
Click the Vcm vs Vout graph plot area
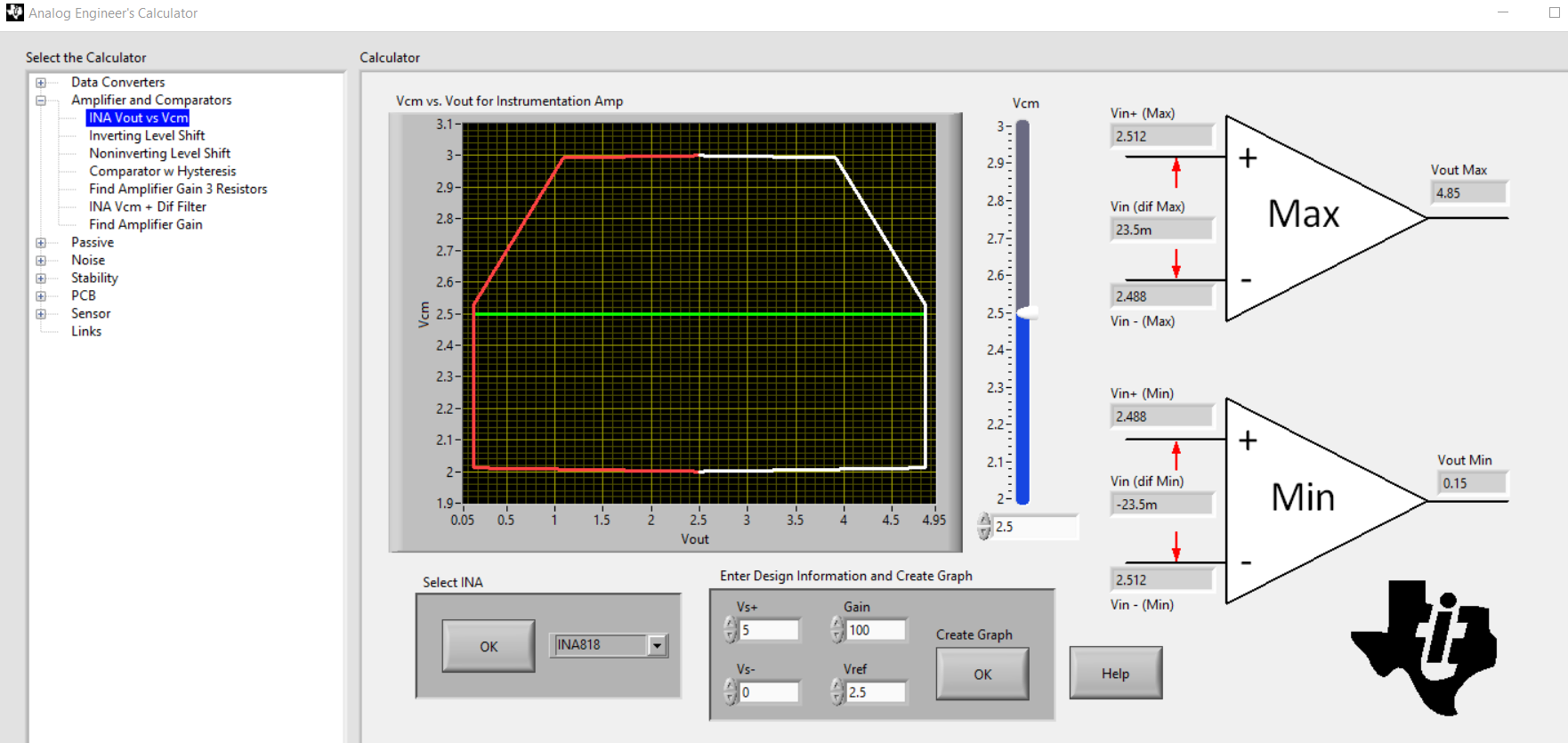pos(699,313)
